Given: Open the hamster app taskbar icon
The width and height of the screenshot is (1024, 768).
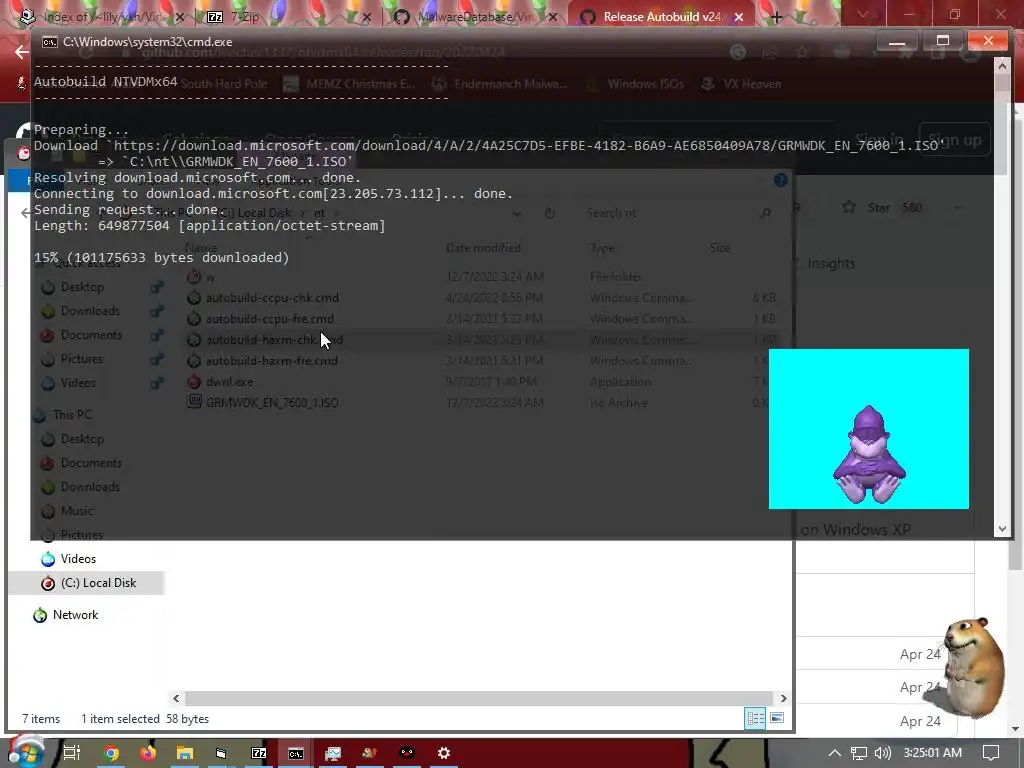Looking at the screenshot, I should coord(370,753).
